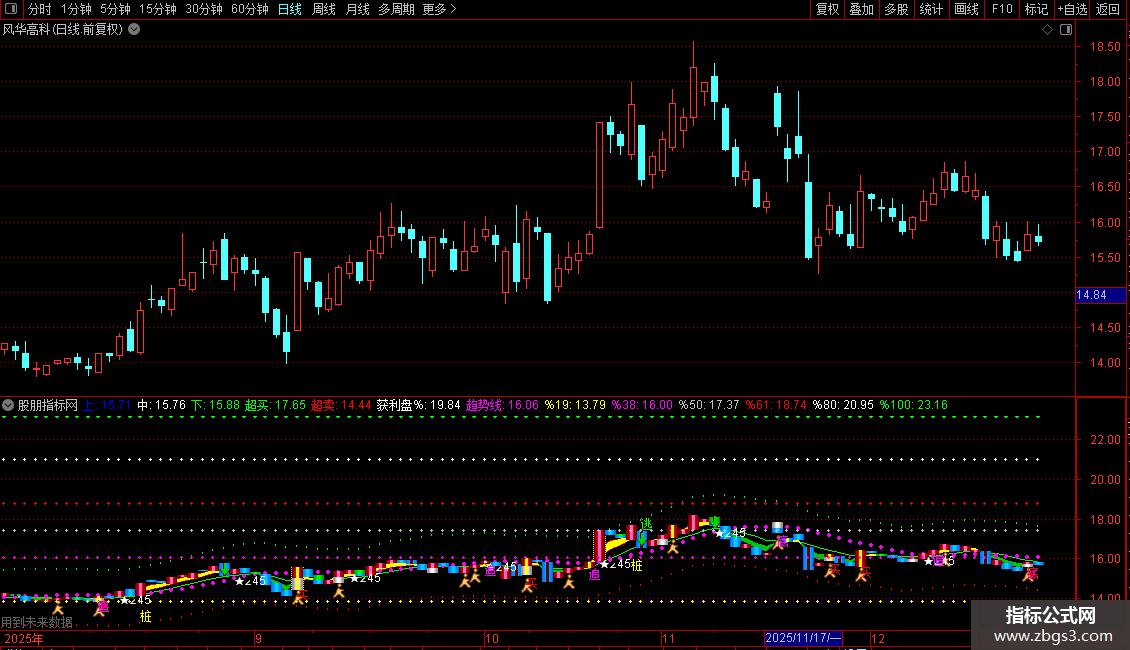Click the 返回 back button

(1108, 9)
